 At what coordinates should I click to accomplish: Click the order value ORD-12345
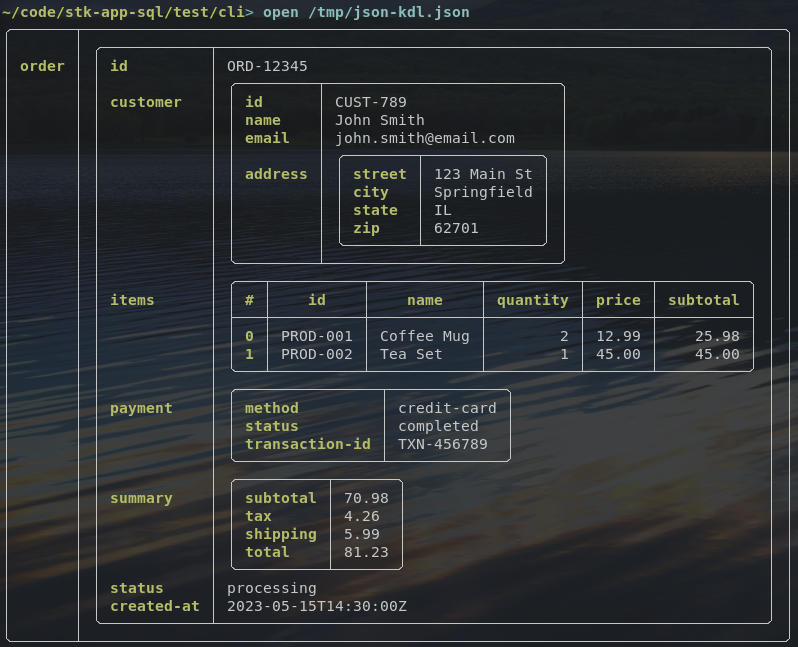click(x=267, y=66)
